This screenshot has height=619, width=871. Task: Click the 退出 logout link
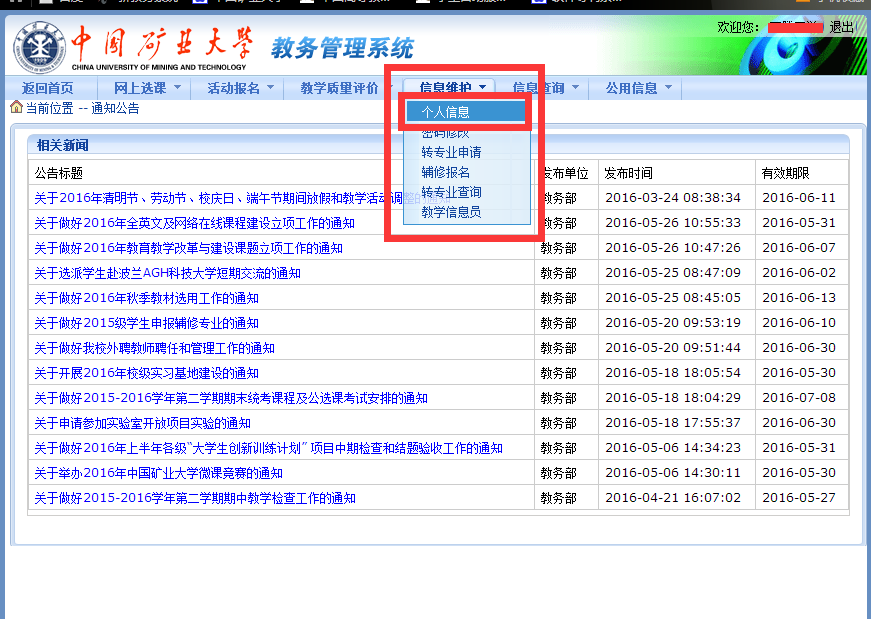(x=842, y=27)
